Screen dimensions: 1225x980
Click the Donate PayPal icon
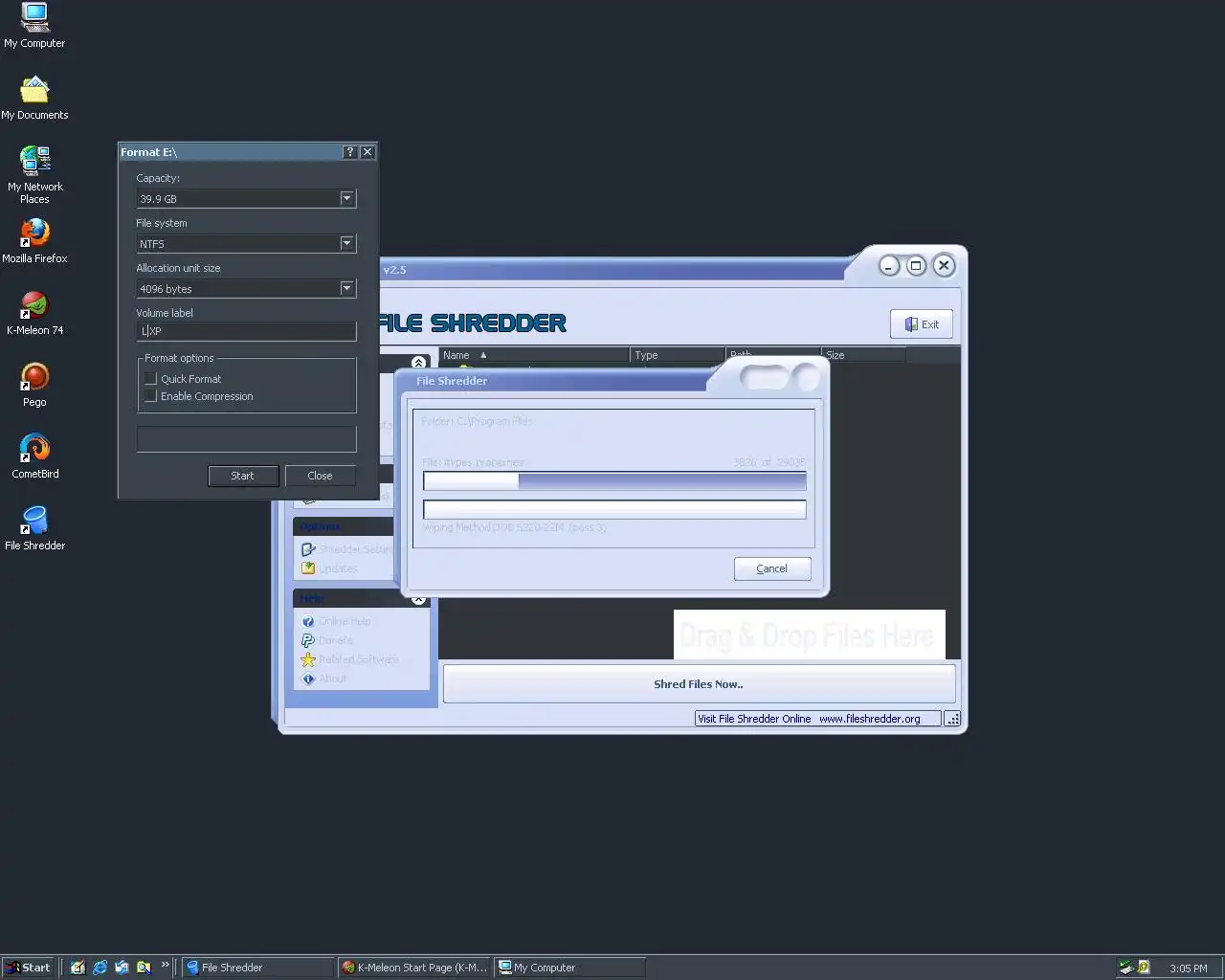pyautogui.click(x=308, y=640)
